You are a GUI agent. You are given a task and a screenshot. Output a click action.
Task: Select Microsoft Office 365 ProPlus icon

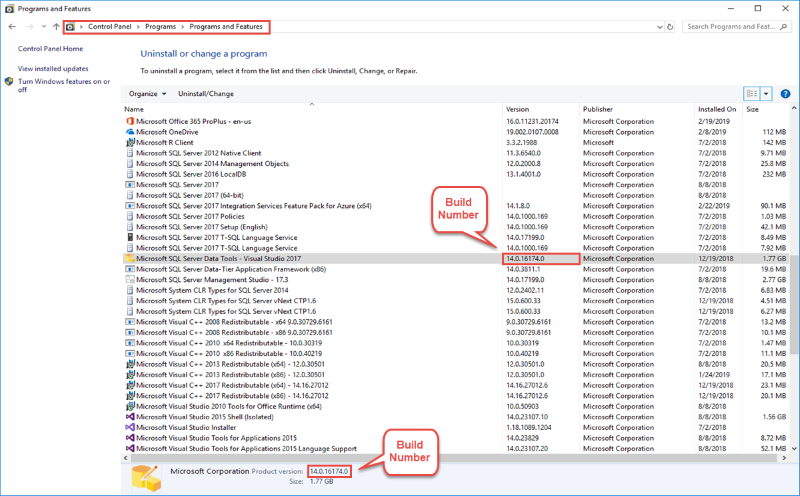coord(130,121)
